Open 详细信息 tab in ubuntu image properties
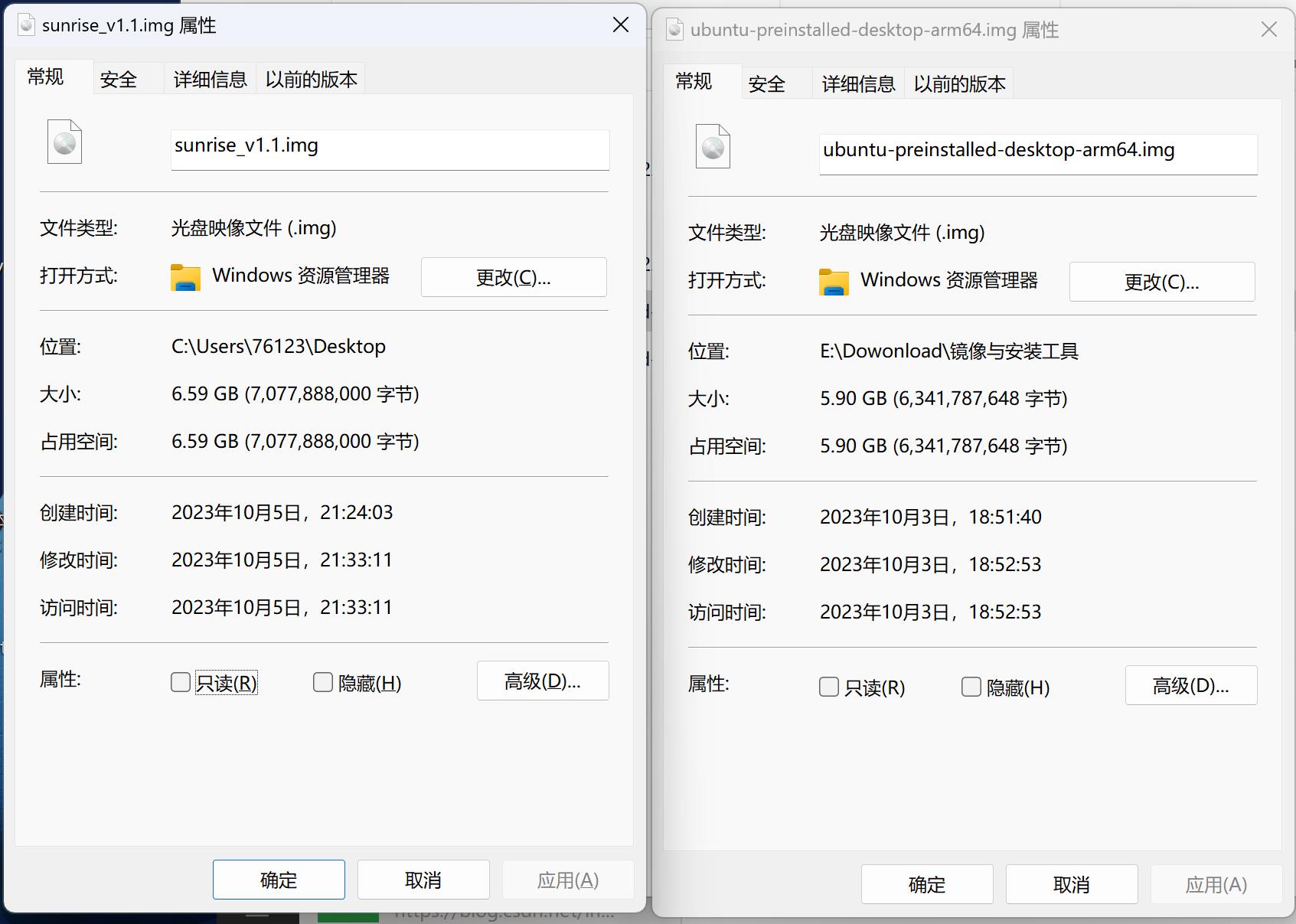Viewport: 1296px width, 924px height. click(858, 84)
